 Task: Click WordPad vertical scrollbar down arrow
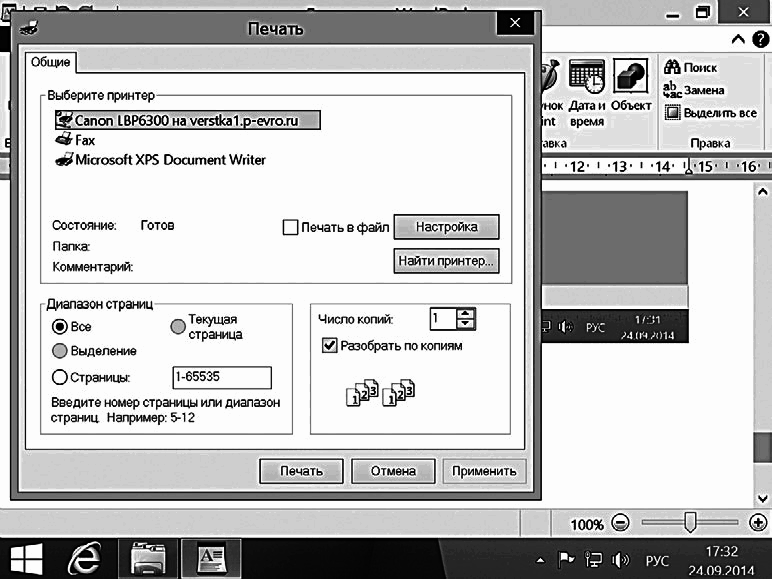tap(763, 498)
